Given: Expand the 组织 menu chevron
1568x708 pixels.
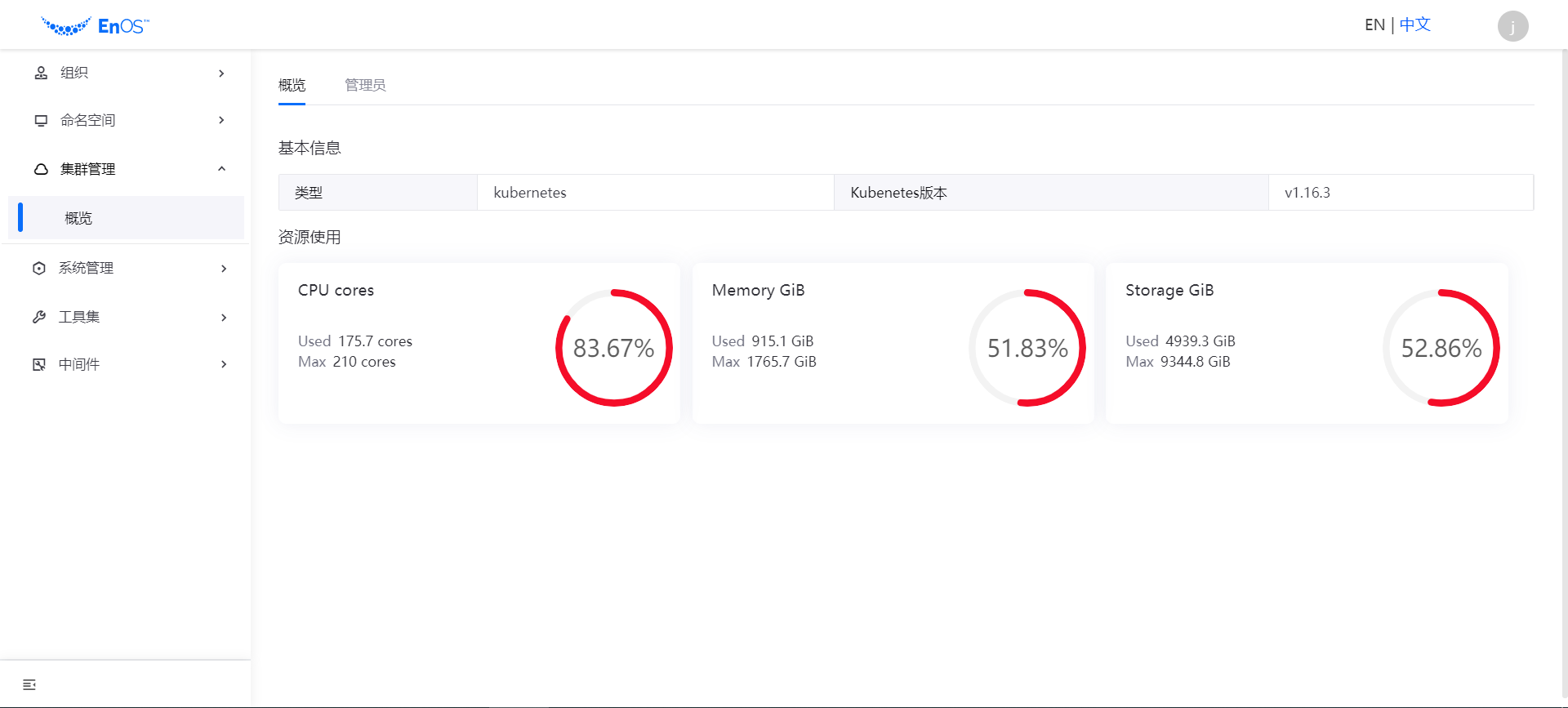Looking at the screenshot, I should (221, 73).
